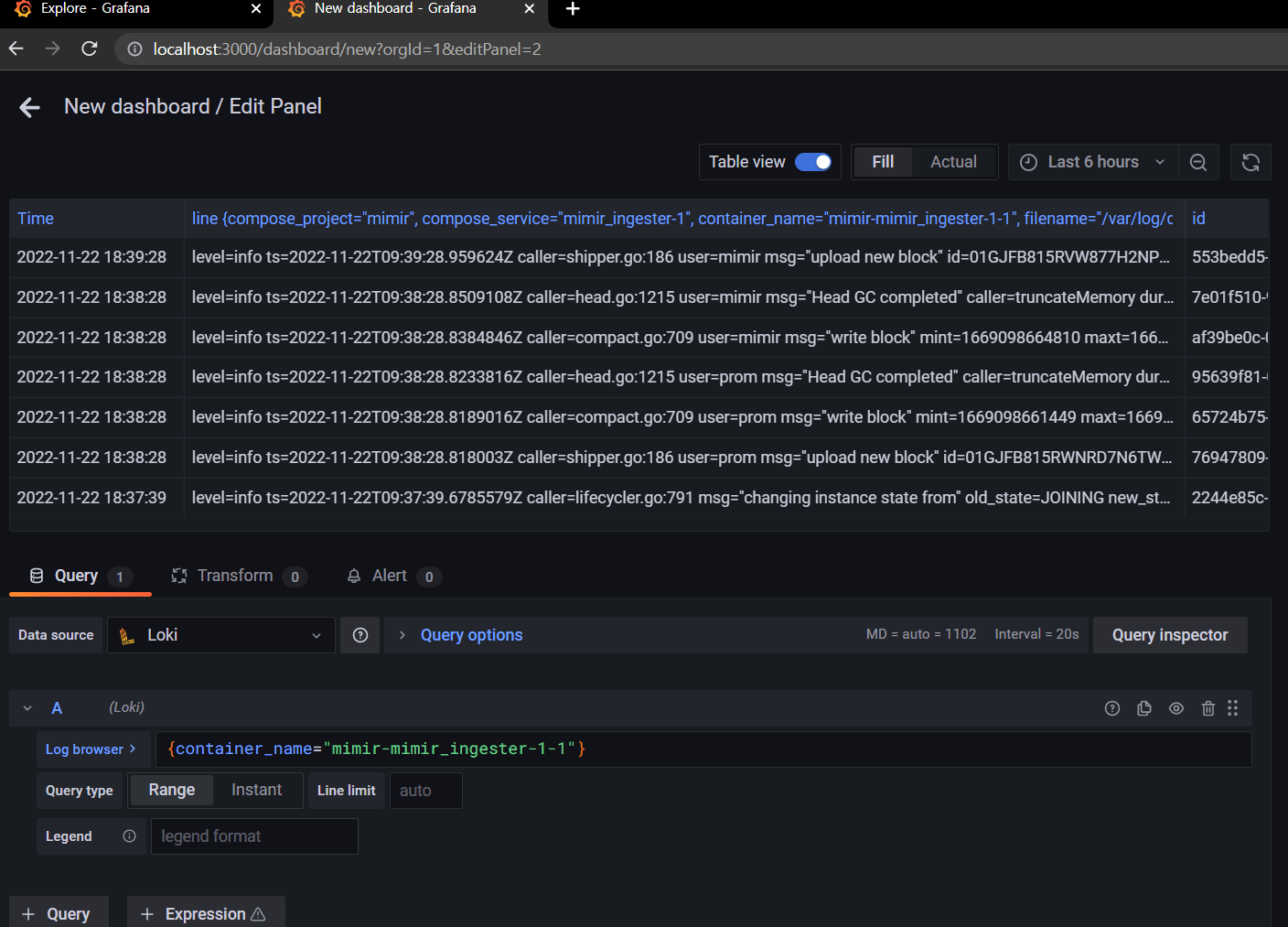Refresh the dashboard panel data

(x=1250, y=162)
